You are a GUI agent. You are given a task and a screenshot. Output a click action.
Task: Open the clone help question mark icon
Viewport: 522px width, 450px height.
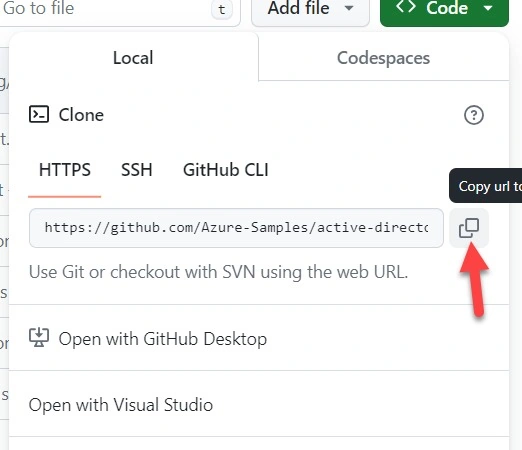pyautogui.click(x=473, y=115)
